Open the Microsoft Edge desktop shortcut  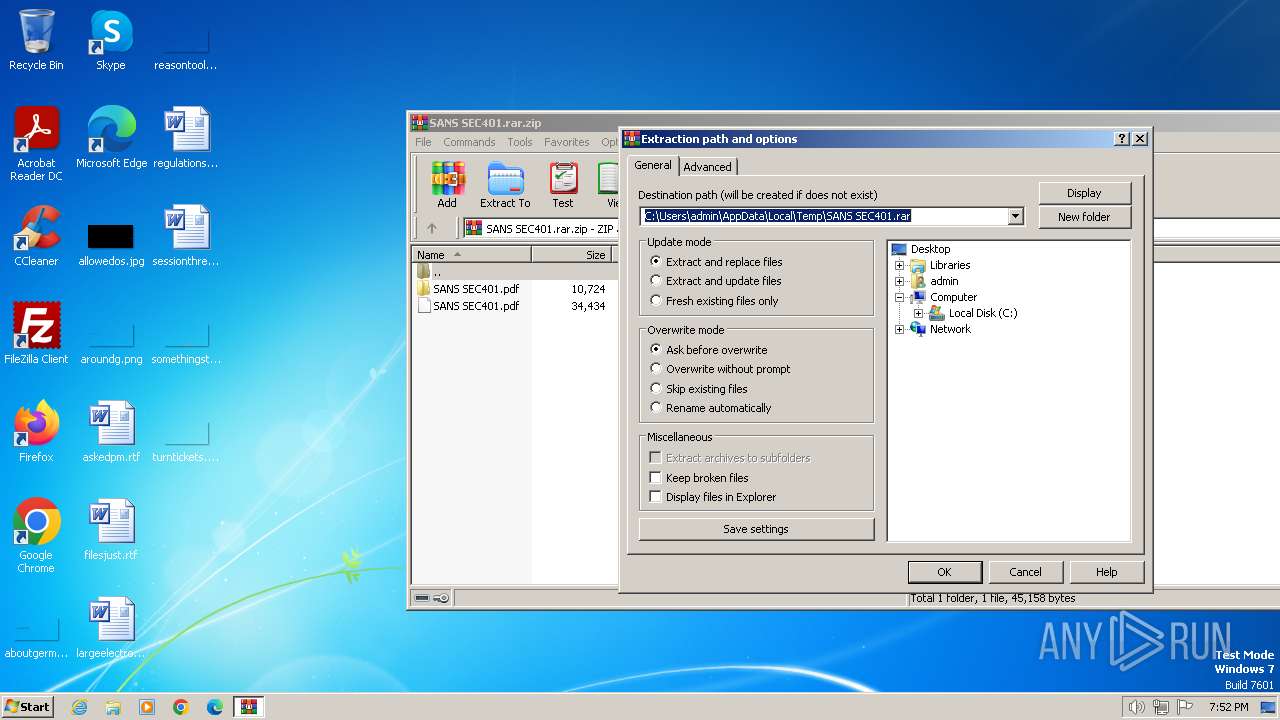point(111,139)
